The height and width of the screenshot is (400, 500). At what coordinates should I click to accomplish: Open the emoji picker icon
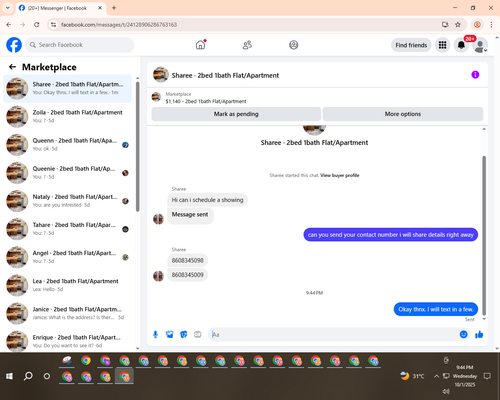[x=463, y=334]
